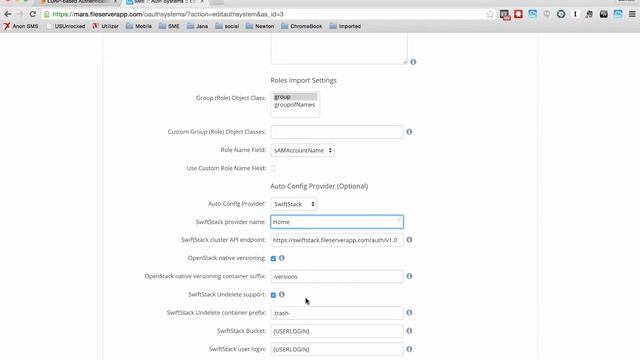Image resolution: width=640 pixels, height=360 pixels.
Task: Click the info icon beside Custom Group Object Classes
Action: [409, 132]
